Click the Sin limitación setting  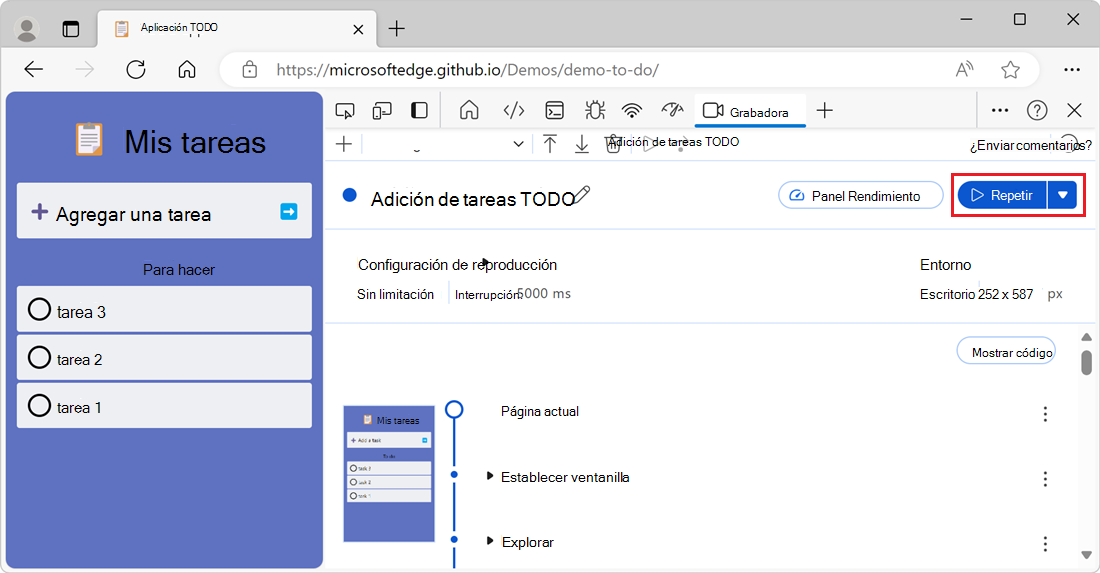(x=396, y=295)
